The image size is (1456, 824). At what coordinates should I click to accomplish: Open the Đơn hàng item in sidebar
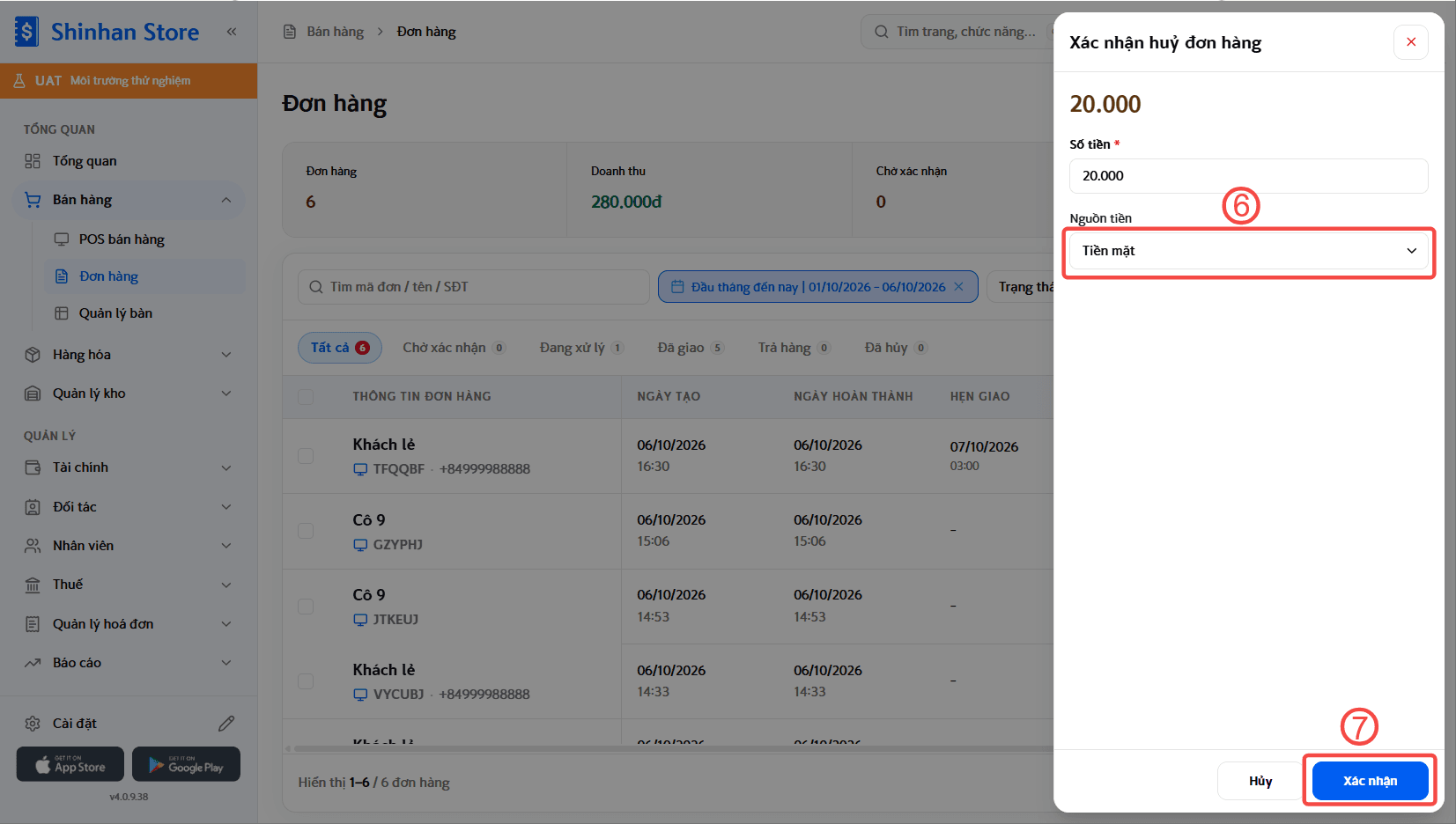coord(144,276)
